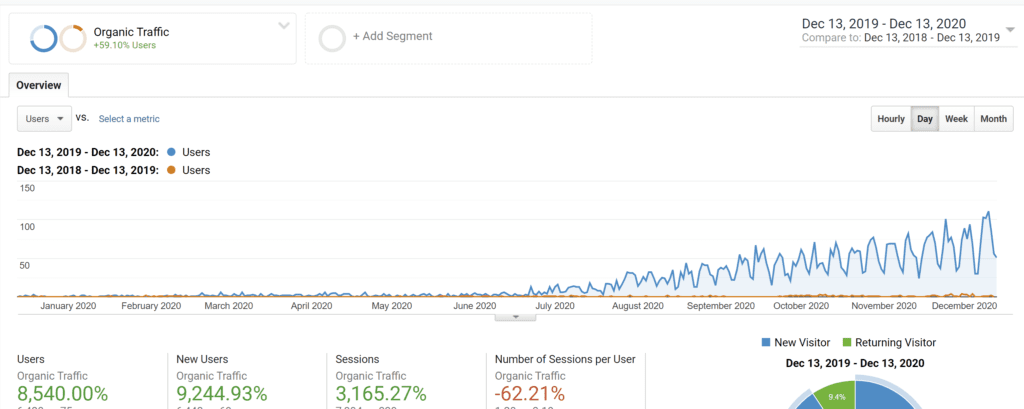The image size is (1024, 409).
Task: Click the empty Add Segment circle icon
Action: (x=332, y=39)
